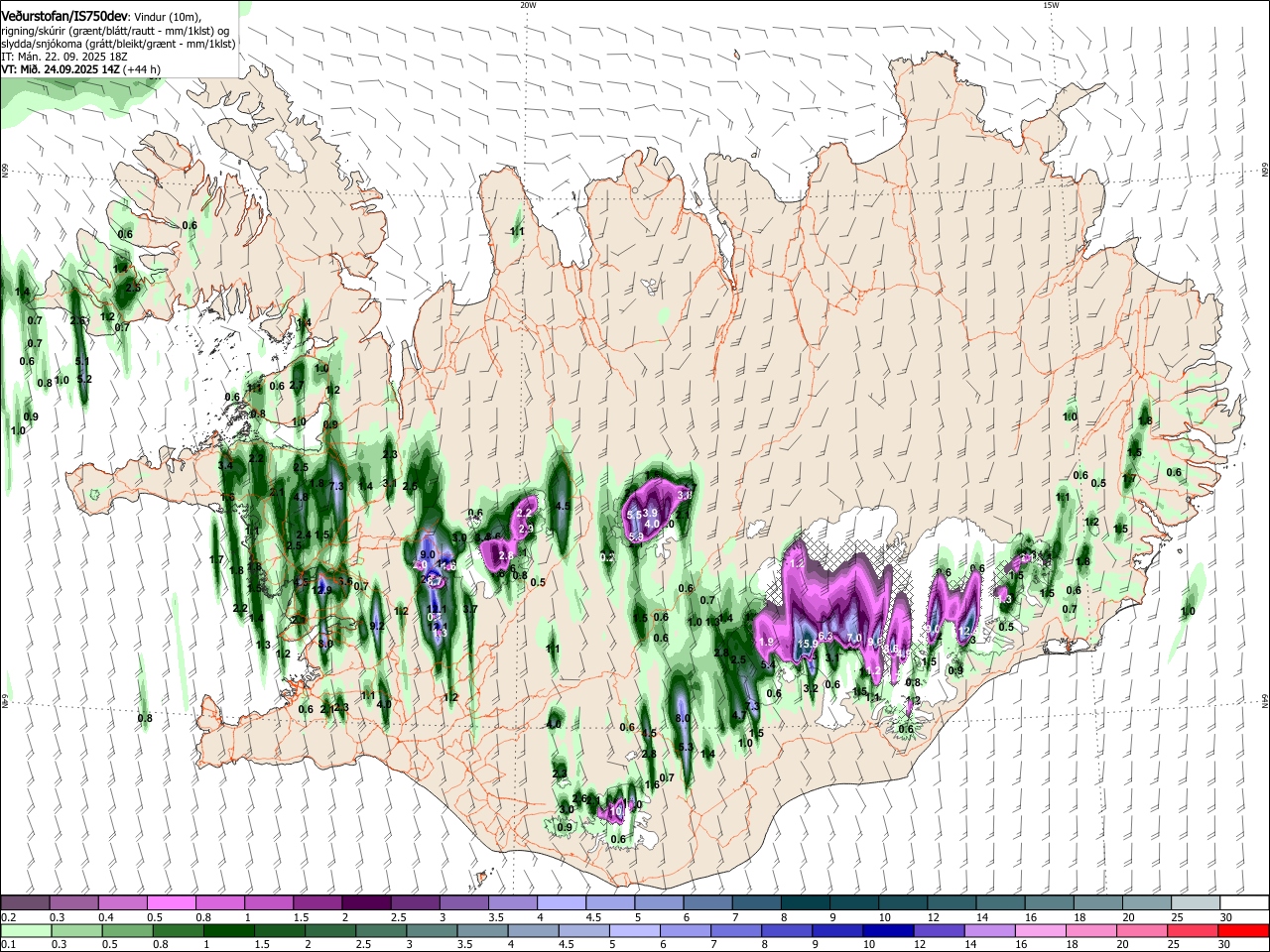1270x952 pixels.
Task: Click the deep blue 10–12 rain legend swatch
Action: click(x=887, y=930)
